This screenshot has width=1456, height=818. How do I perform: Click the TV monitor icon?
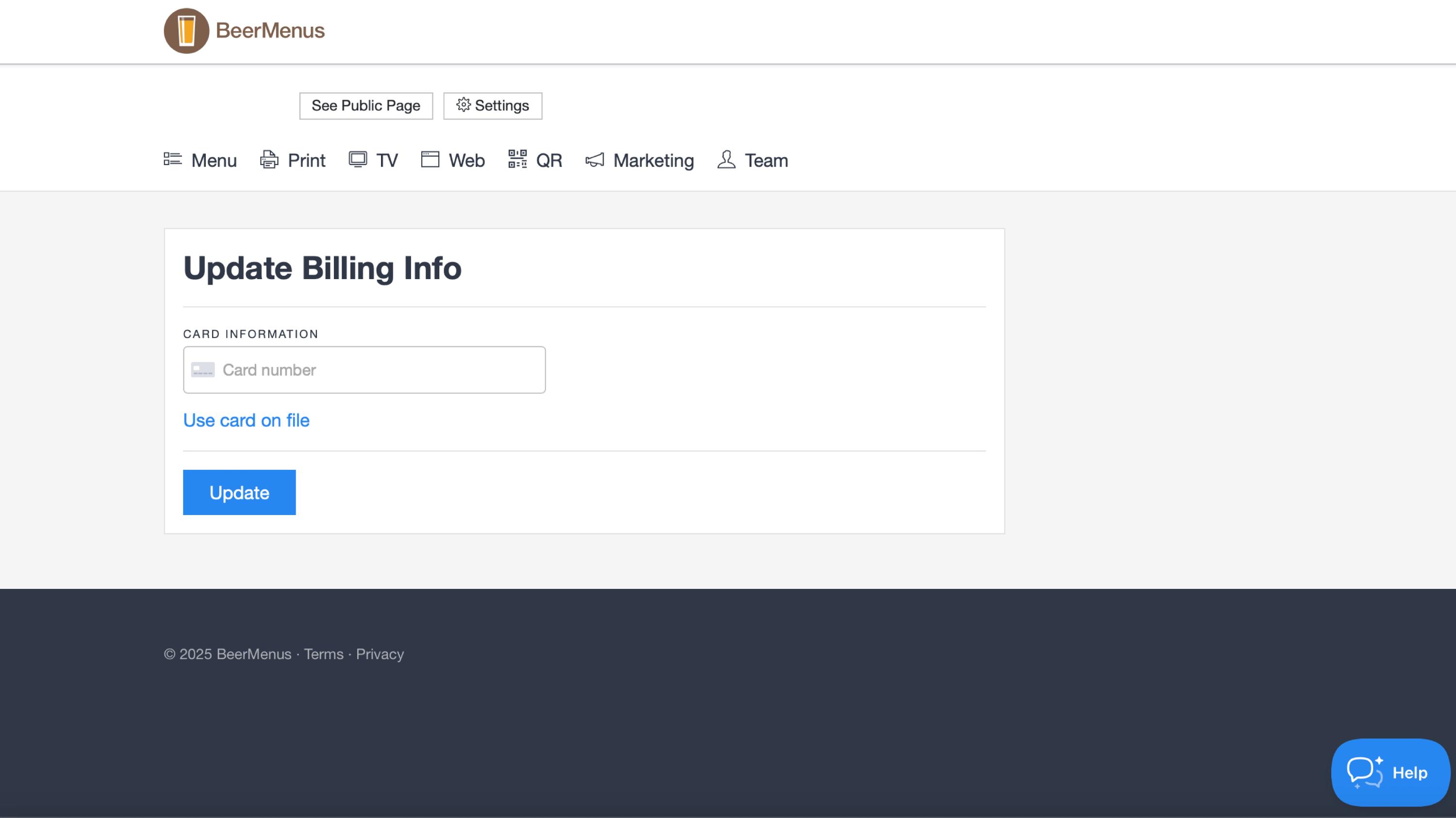[358, 159]
